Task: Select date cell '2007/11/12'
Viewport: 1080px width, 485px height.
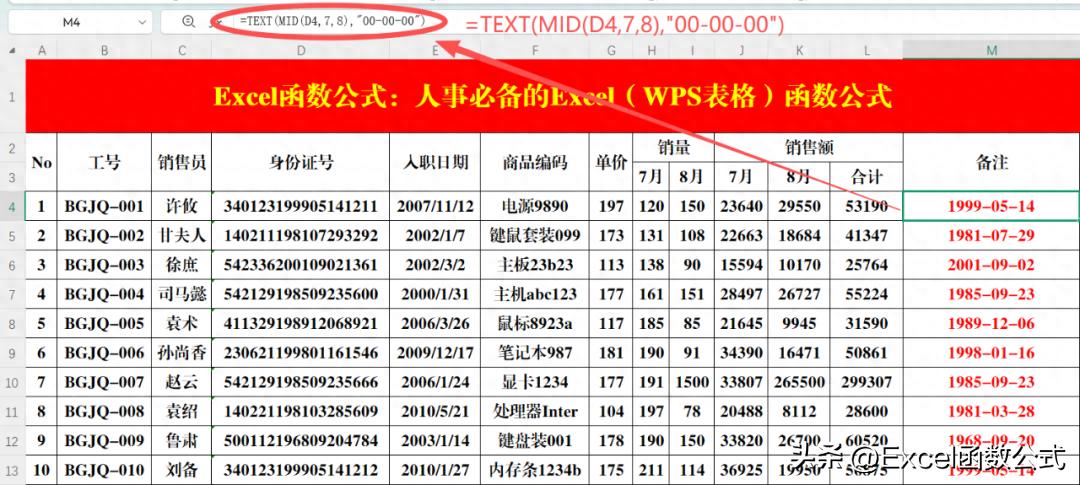Action: (435, 206)
